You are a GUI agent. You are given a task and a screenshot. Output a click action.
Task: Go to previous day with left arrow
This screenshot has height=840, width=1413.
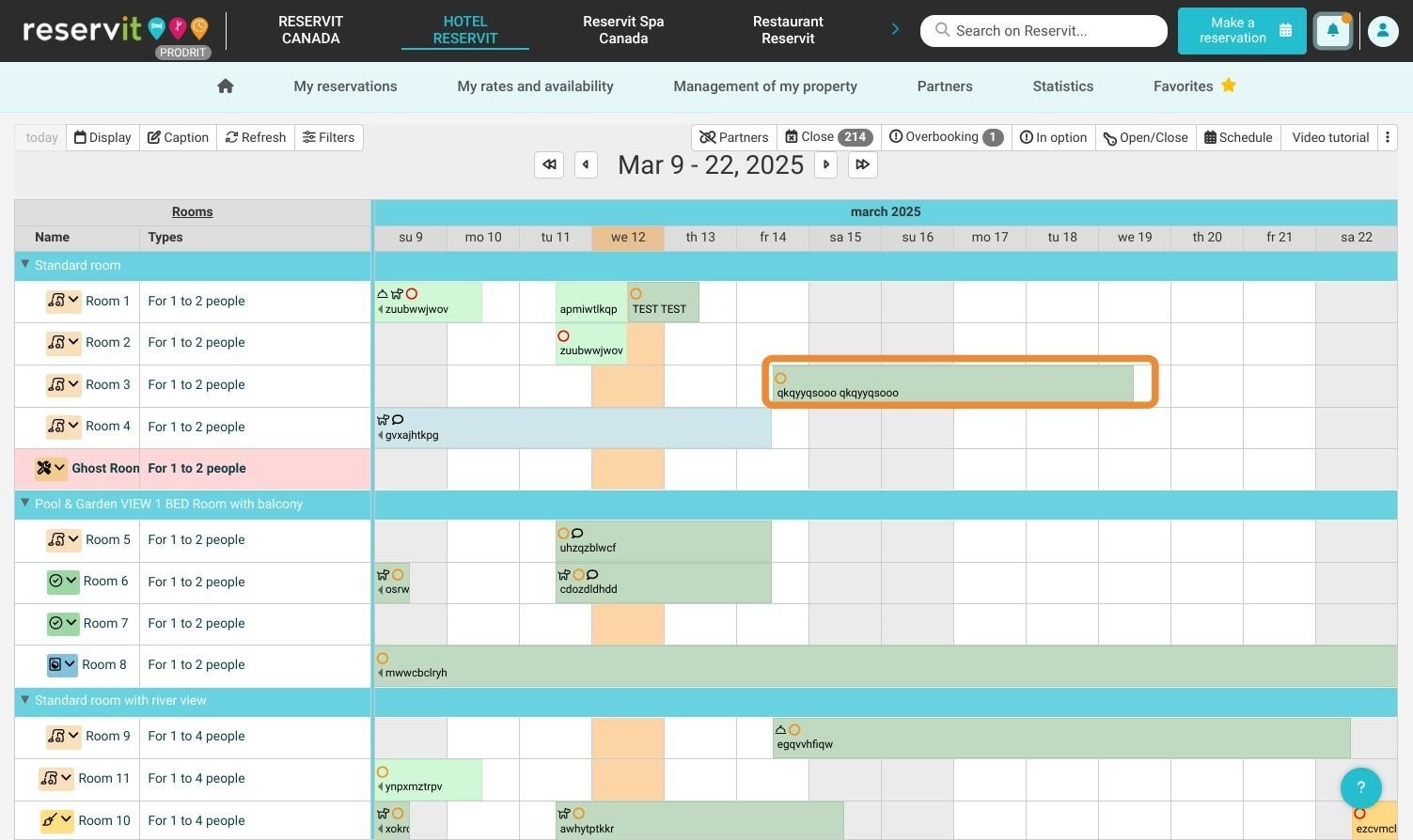[x=586, y=164]
